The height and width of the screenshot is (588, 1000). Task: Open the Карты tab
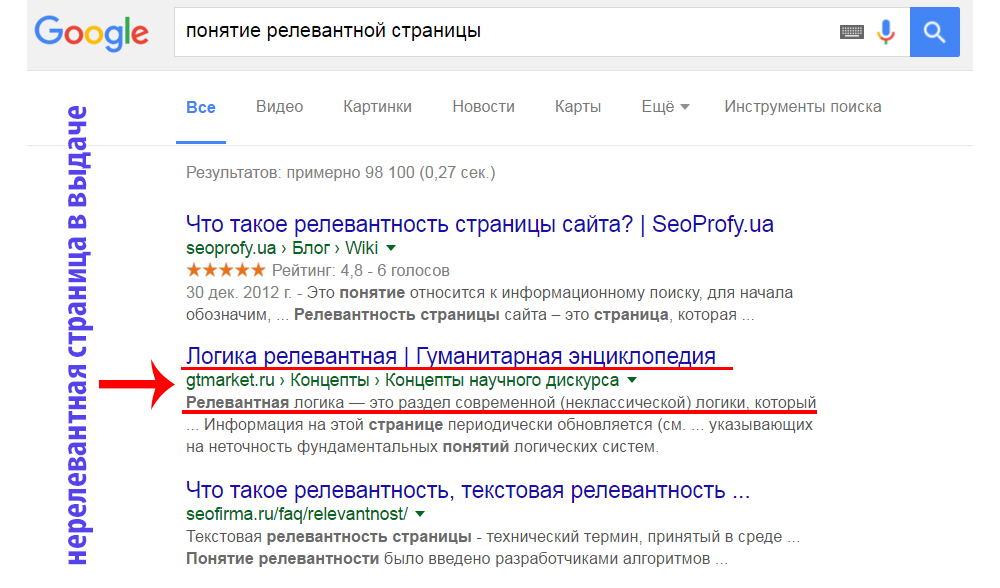(x=578, y=107)
